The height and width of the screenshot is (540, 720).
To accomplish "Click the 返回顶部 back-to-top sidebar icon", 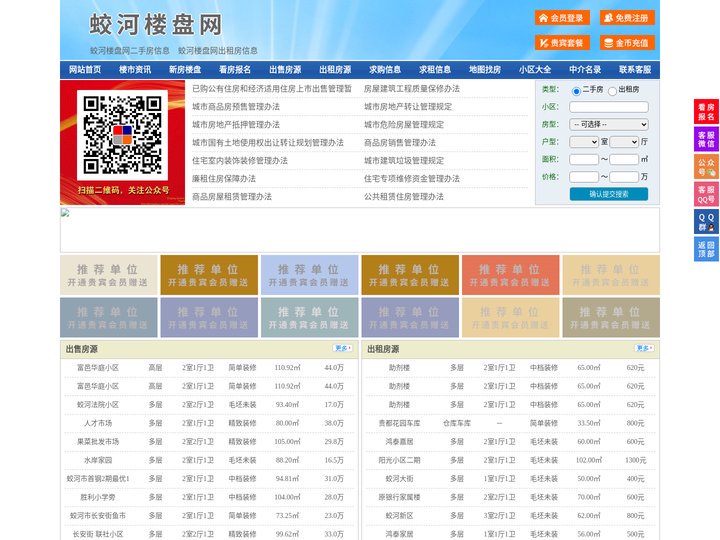I will pos(706,249).
